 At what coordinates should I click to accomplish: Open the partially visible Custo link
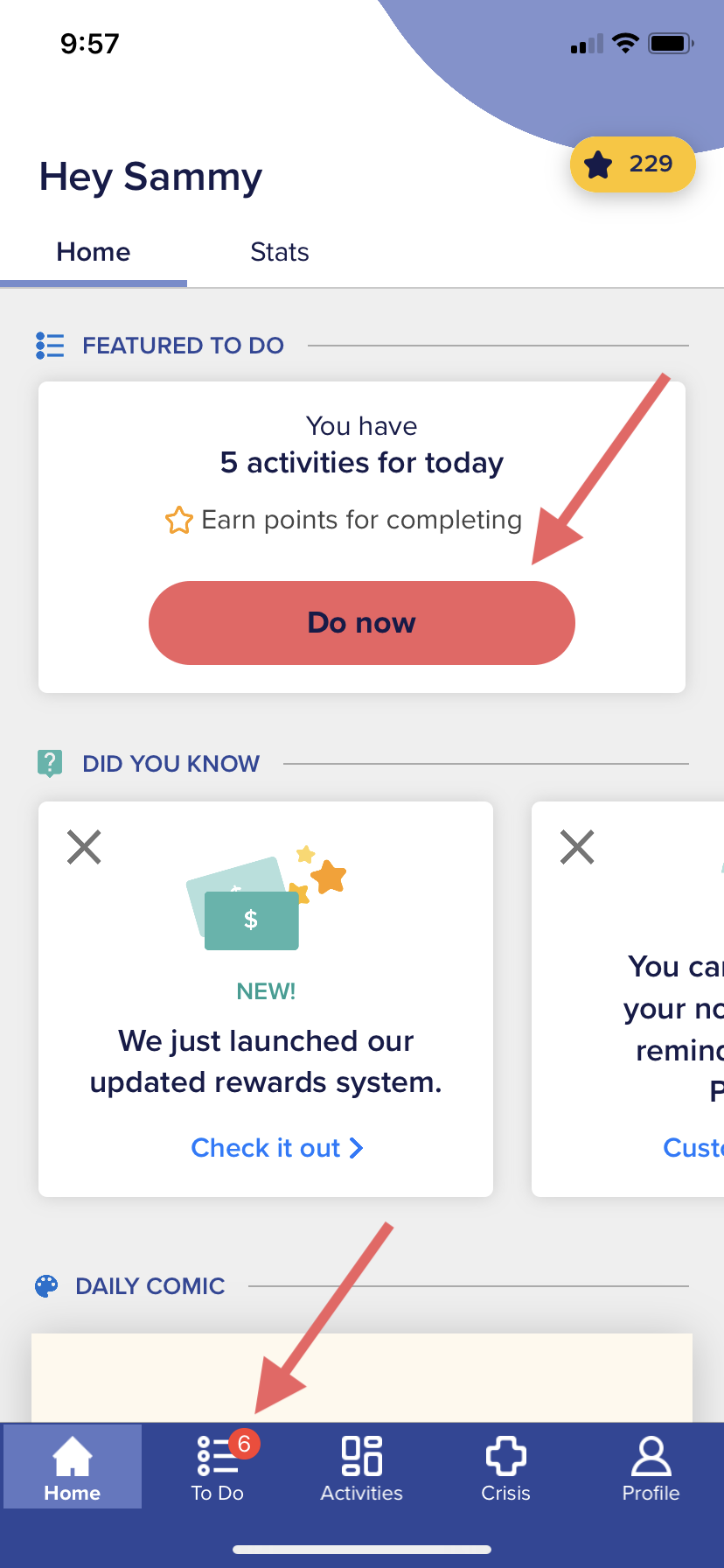click(x=693, y=1148)
